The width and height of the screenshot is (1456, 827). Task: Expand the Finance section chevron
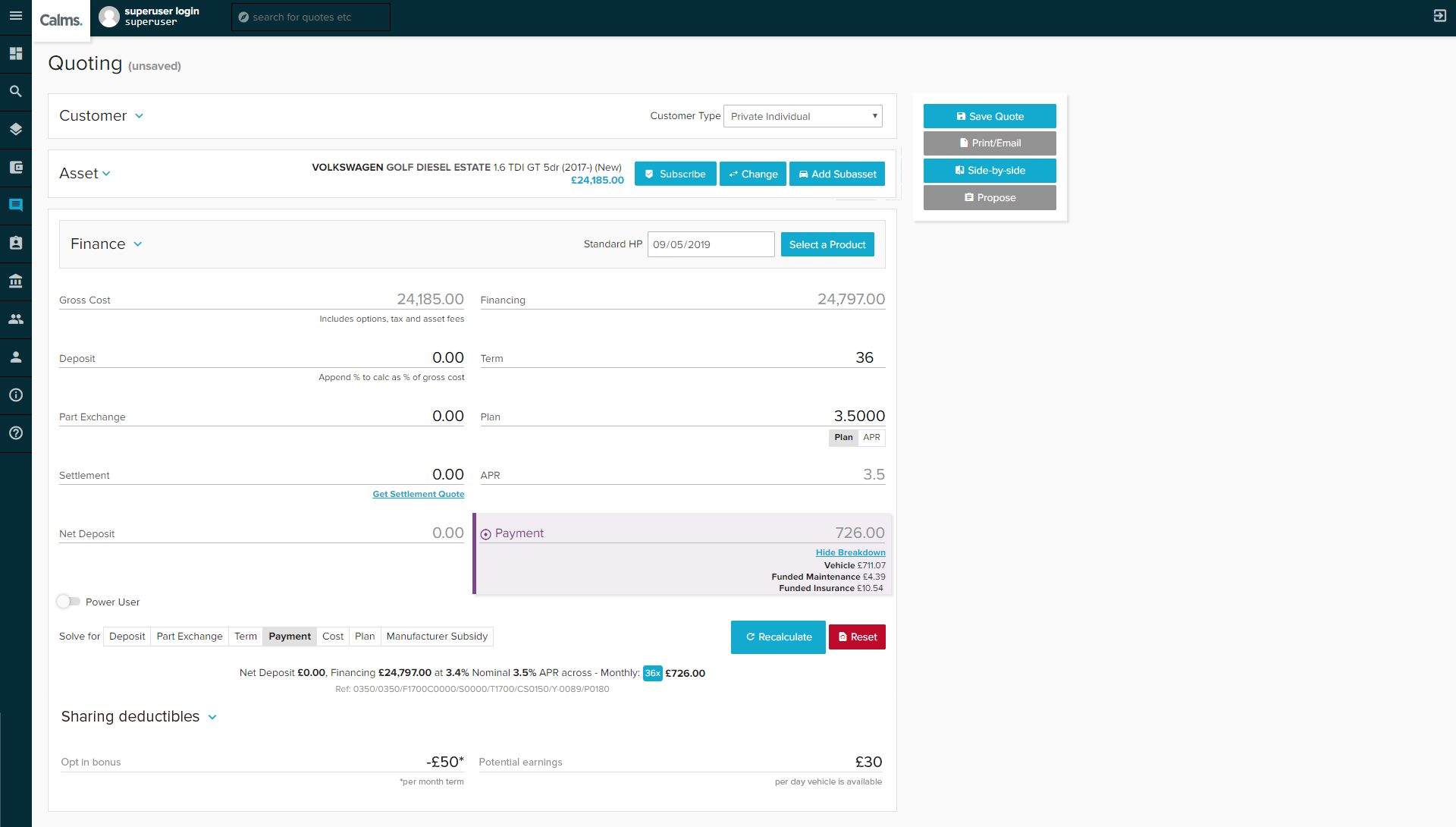(x=138, y=244)
